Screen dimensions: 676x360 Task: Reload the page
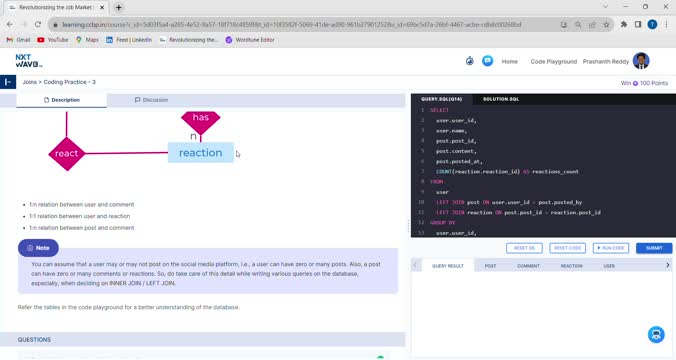point(38,25)
